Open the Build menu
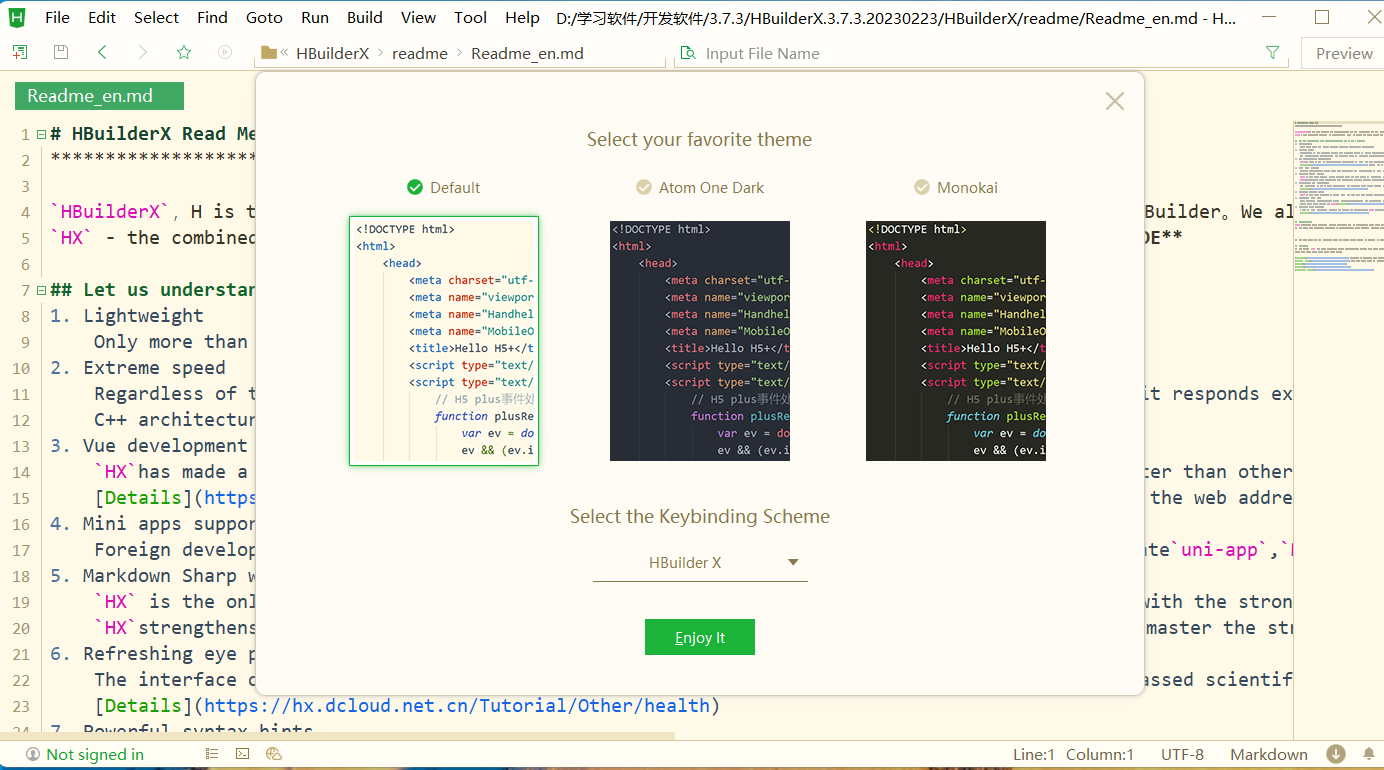1384x770 pixels. point(365,17)
